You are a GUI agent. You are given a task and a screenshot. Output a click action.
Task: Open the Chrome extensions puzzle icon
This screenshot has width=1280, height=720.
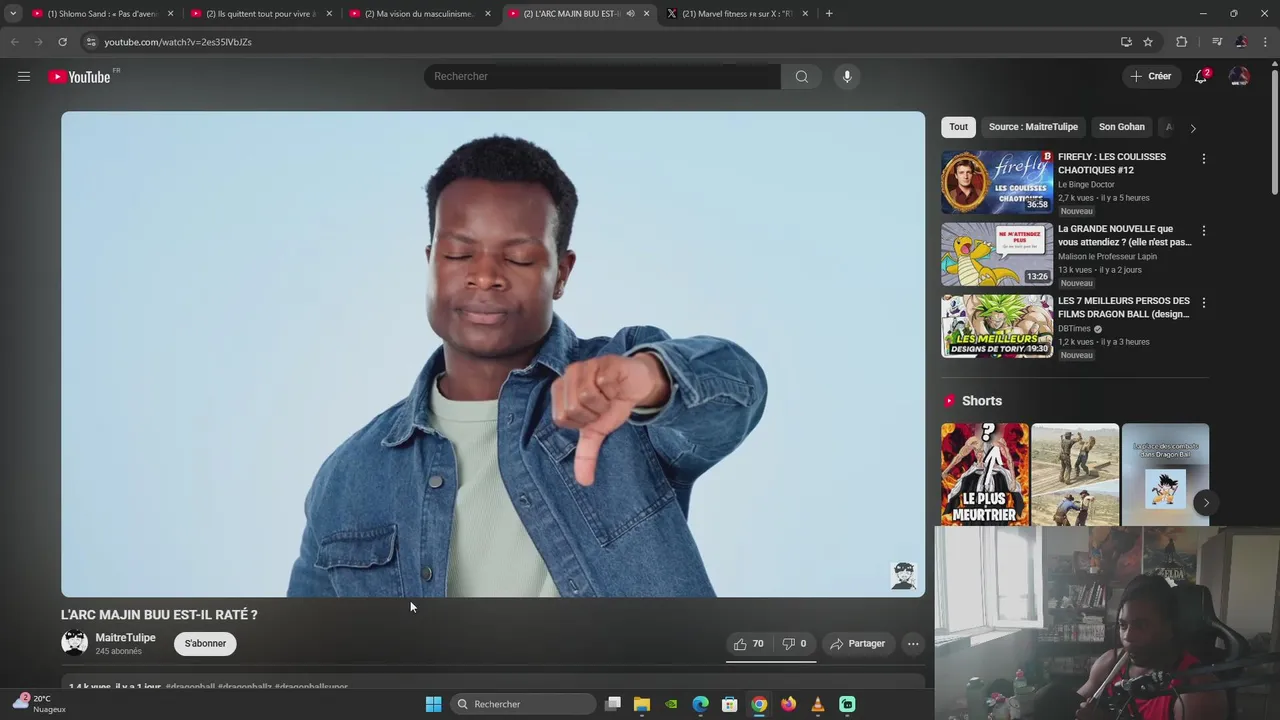(1182, 42)
